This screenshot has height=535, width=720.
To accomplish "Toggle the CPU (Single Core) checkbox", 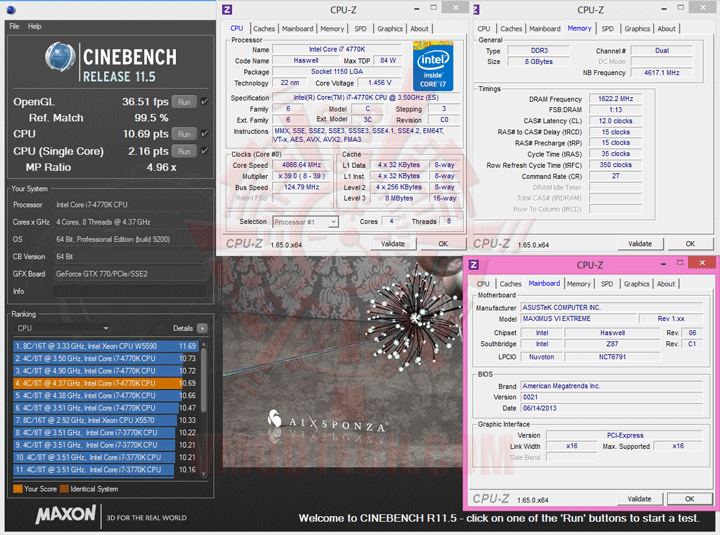I will (x=204, y=150).
